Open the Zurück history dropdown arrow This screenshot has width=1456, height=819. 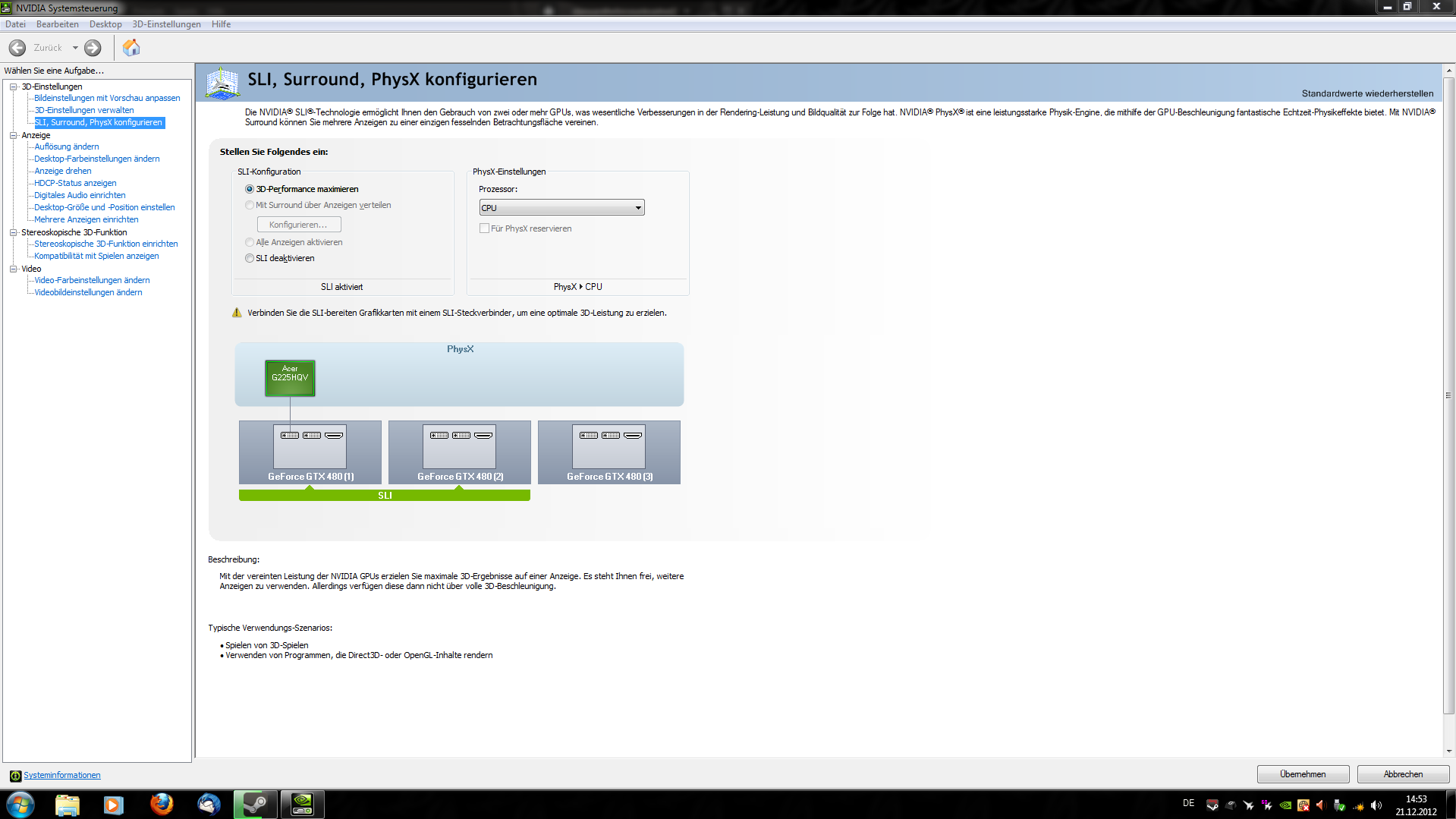click(75, 48)
